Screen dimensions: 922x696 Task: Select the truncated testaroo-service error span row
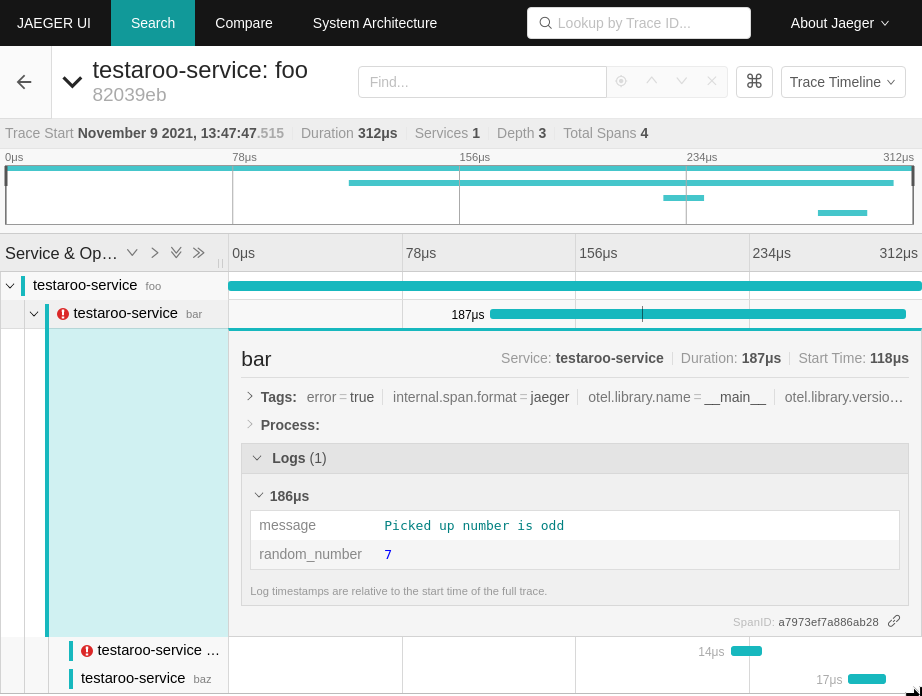pos(158,650)
